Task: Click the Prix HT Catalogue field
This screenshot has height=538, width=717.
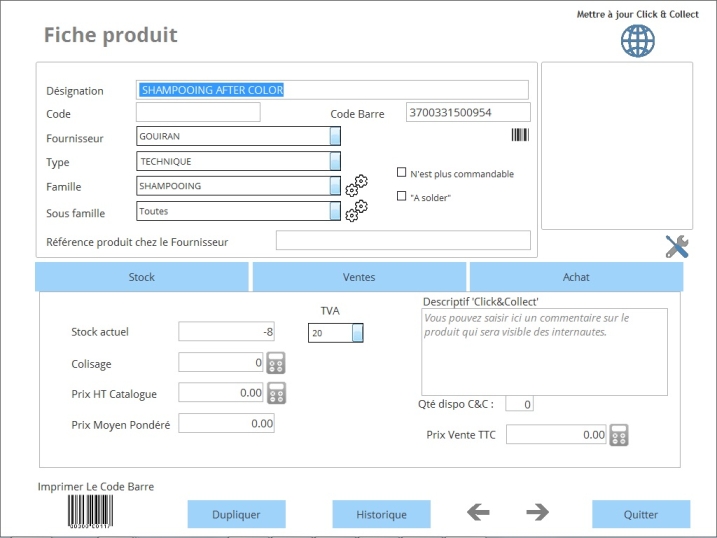Action: click(221, 392)
